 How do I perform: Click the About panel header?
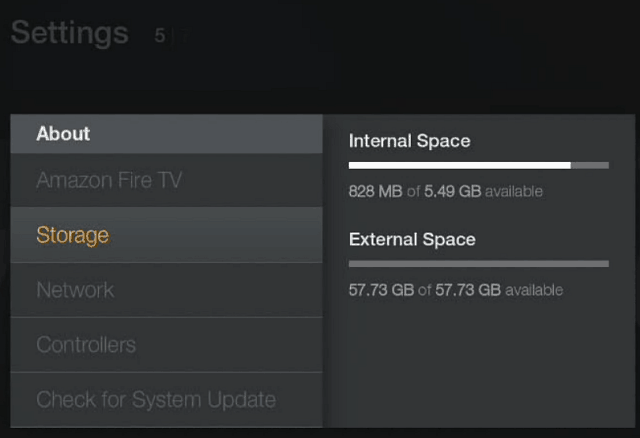(x=167, y=134)
